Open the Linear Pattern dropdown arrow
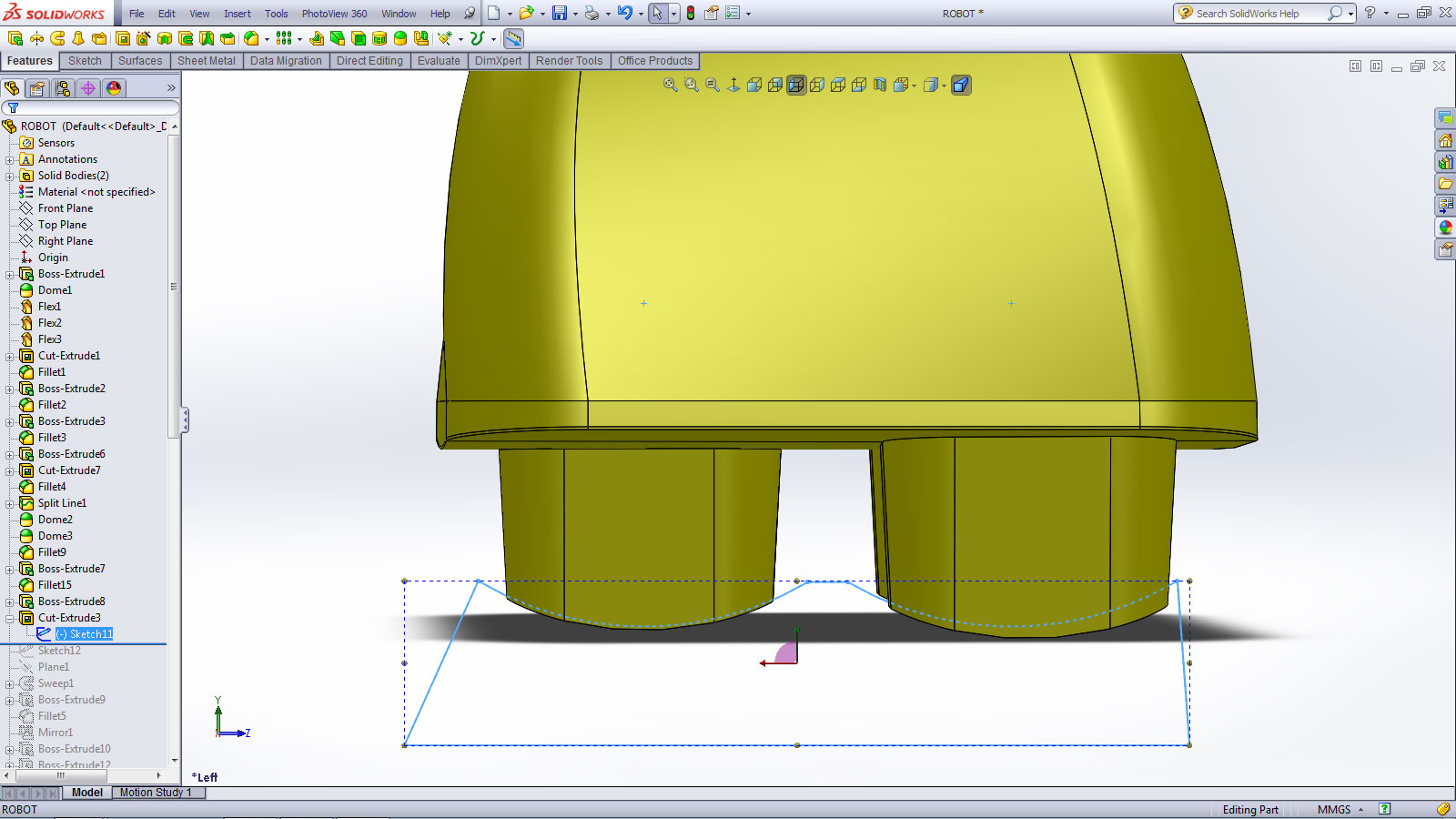This screenshot has width=1456, height=819. (x=299, y=38)
